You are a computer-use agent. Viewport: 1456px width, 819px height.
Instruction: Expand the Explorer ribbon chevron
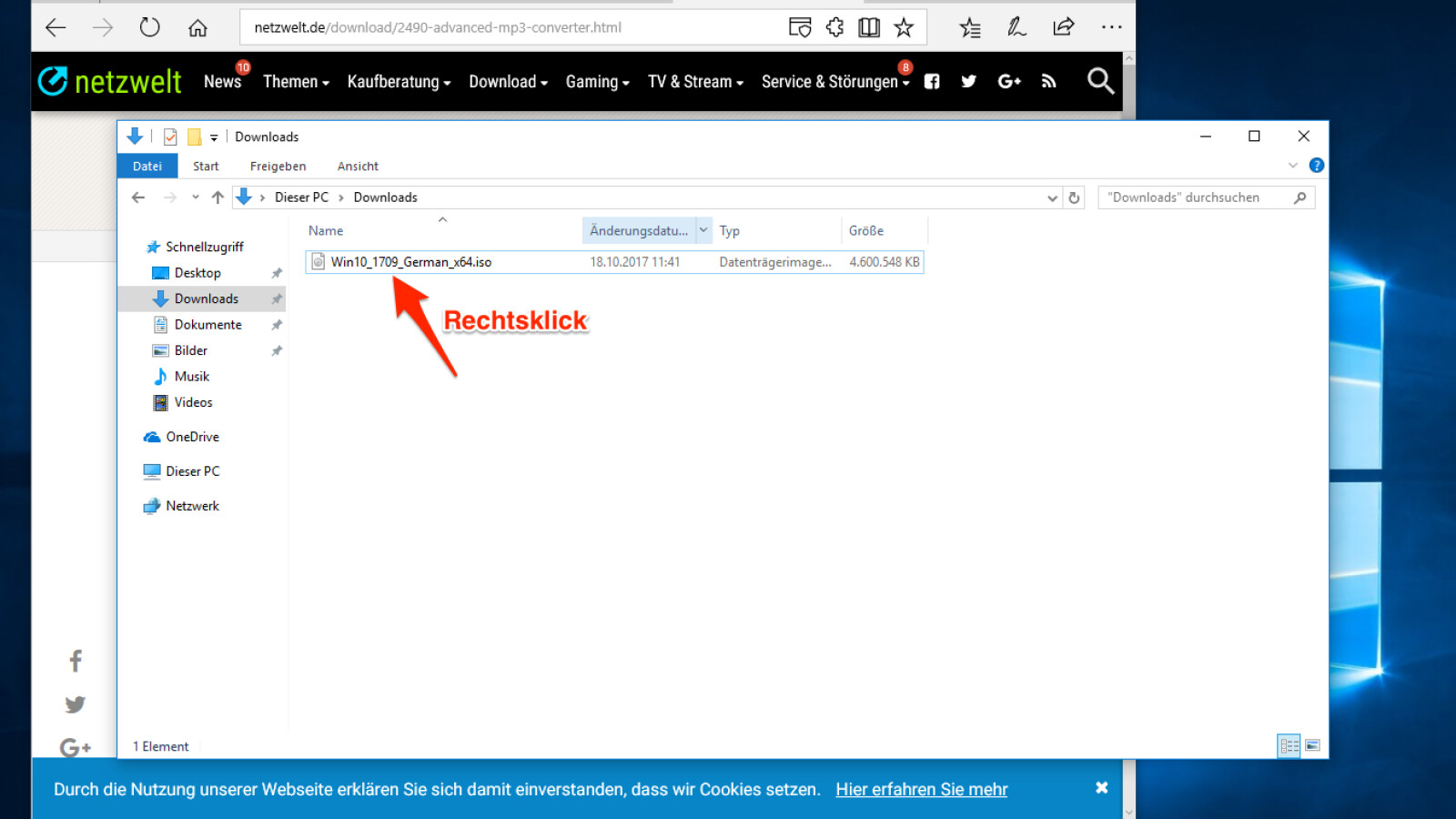(x=1292, y=166)
